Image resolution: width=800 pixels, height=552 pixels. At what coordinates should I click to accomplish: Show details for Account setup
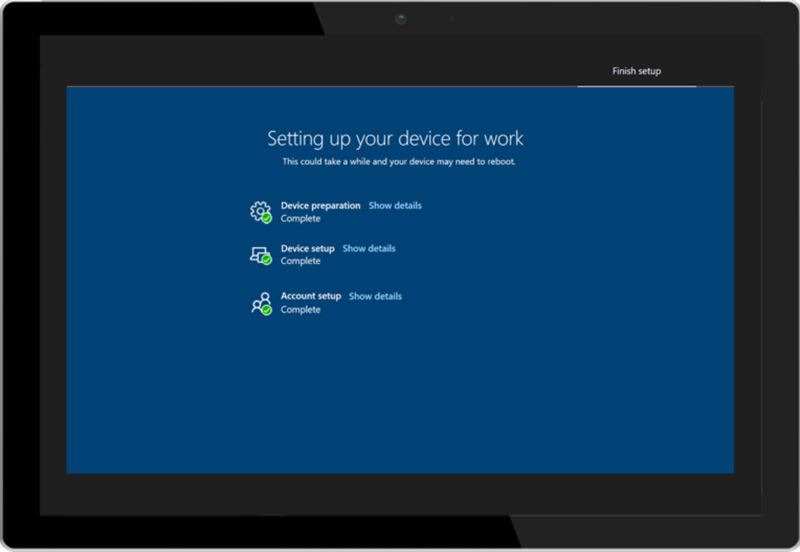pyautogui.click(x=375, y=296)
